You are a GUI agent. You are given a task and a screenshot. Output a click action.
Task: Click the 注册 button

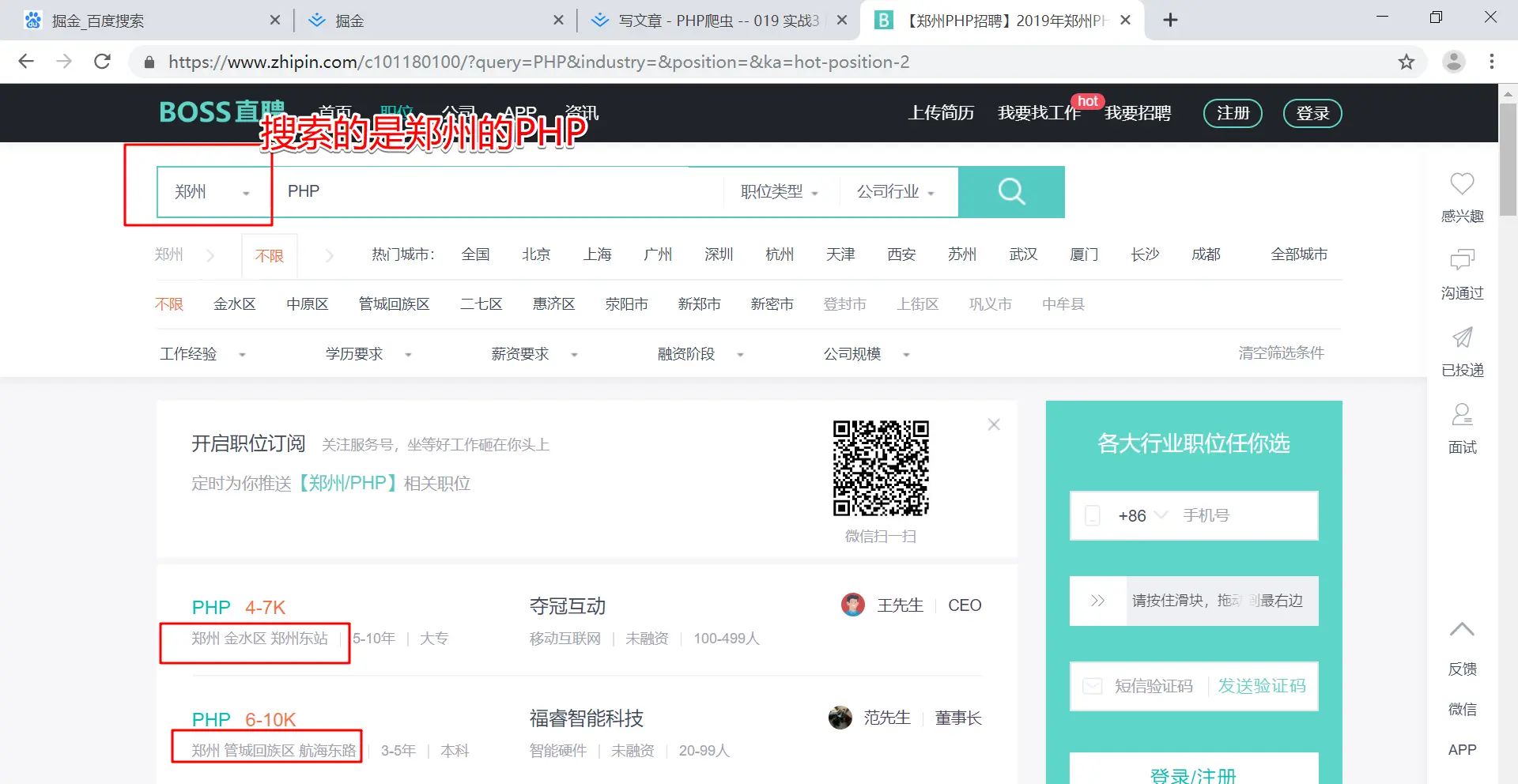1233,113
